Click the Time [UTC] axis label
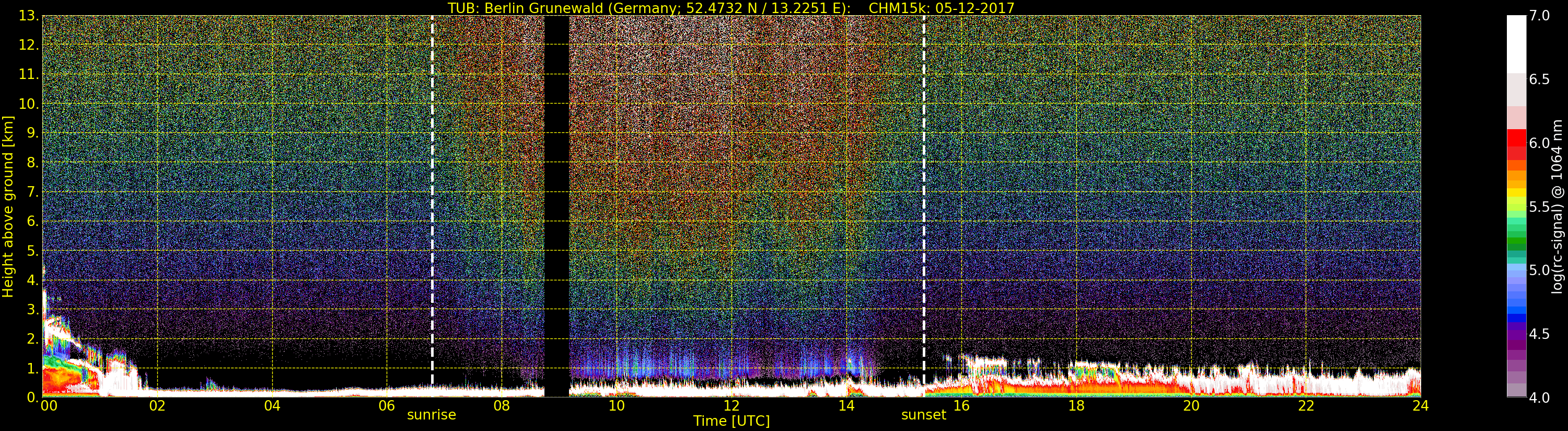Image resolution: width=1568 pixels, height=431 pixels. coord(731,421)
